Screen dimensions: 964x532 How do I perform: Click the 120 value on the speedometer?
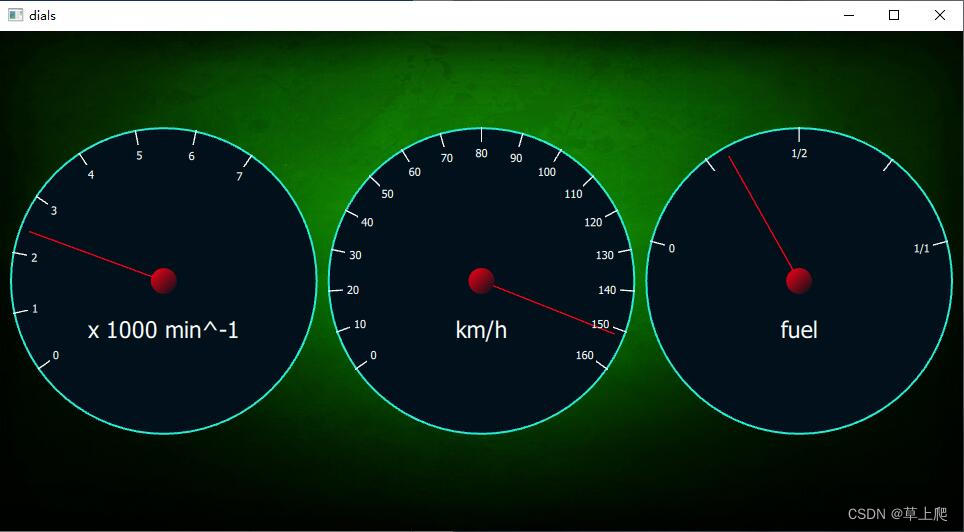tap(593, 223)
